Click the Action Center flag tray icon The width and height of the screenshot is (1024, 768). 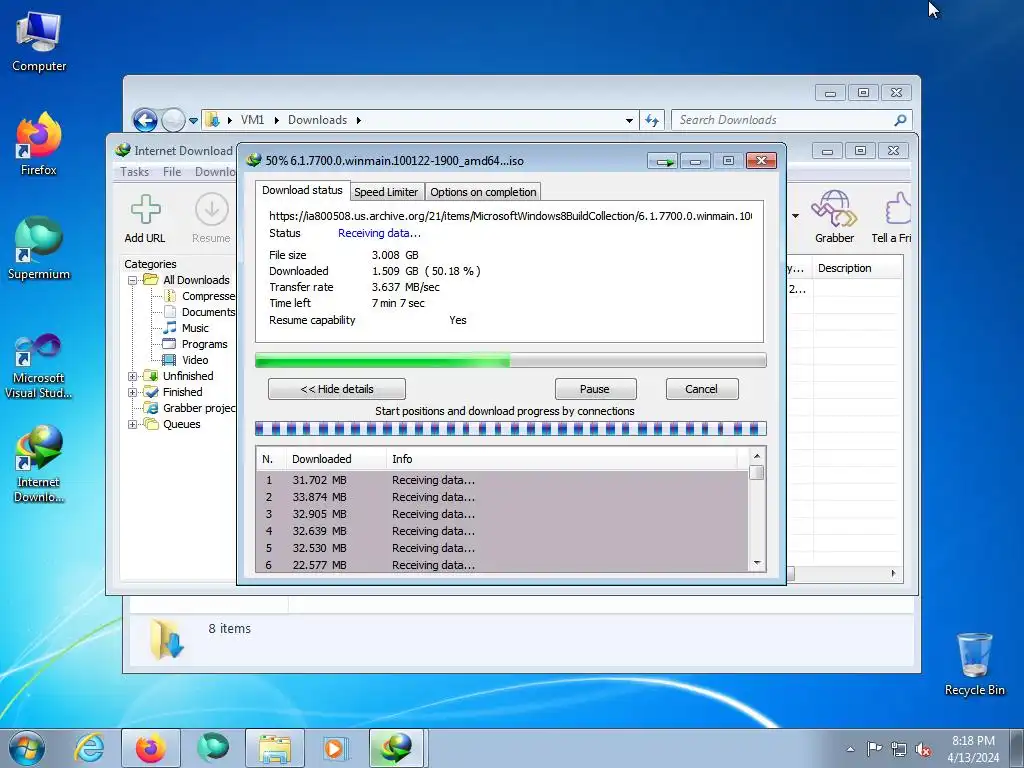coord(874,749)
